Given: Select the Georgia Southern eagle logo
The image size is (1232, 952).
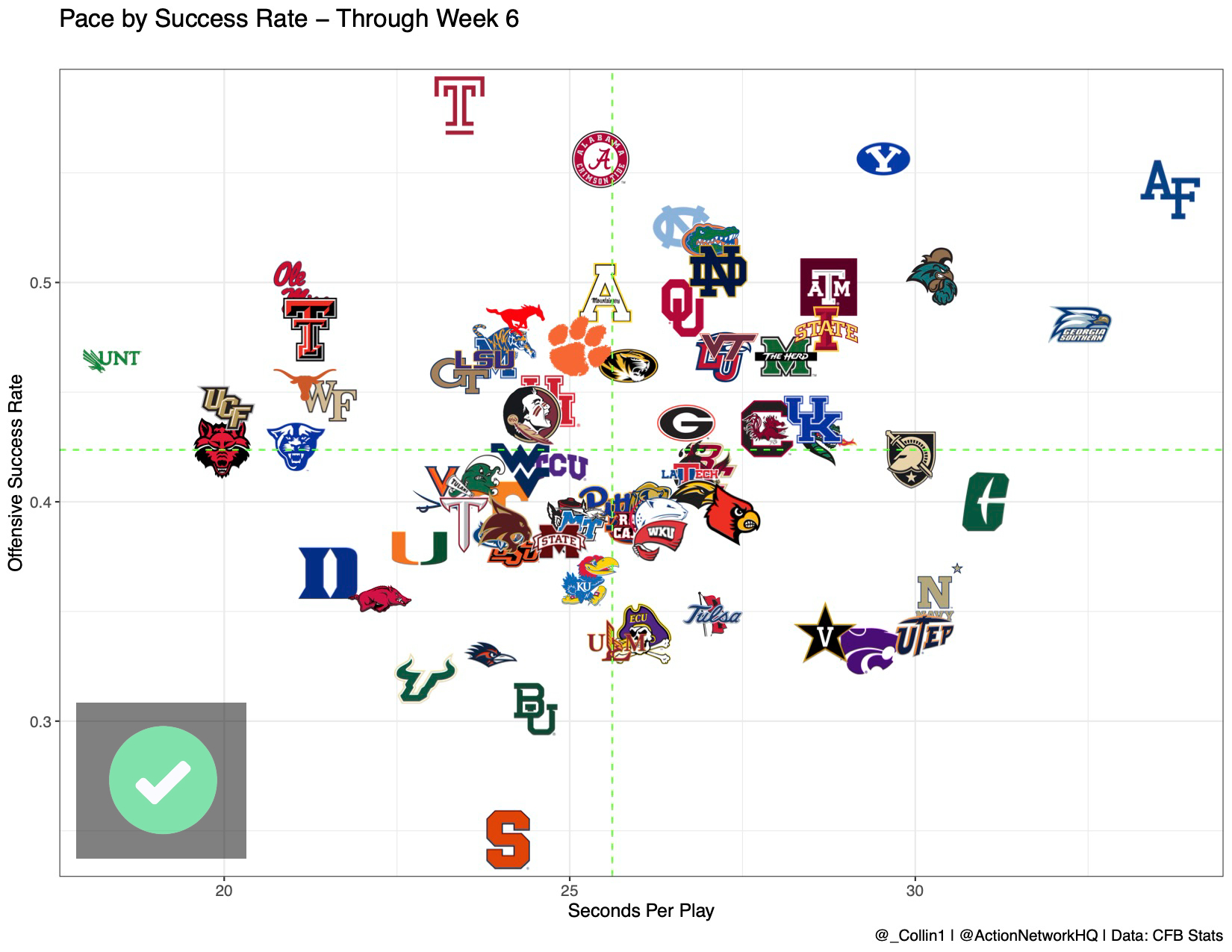Looking at the screenshot, I should [1080, 325].
